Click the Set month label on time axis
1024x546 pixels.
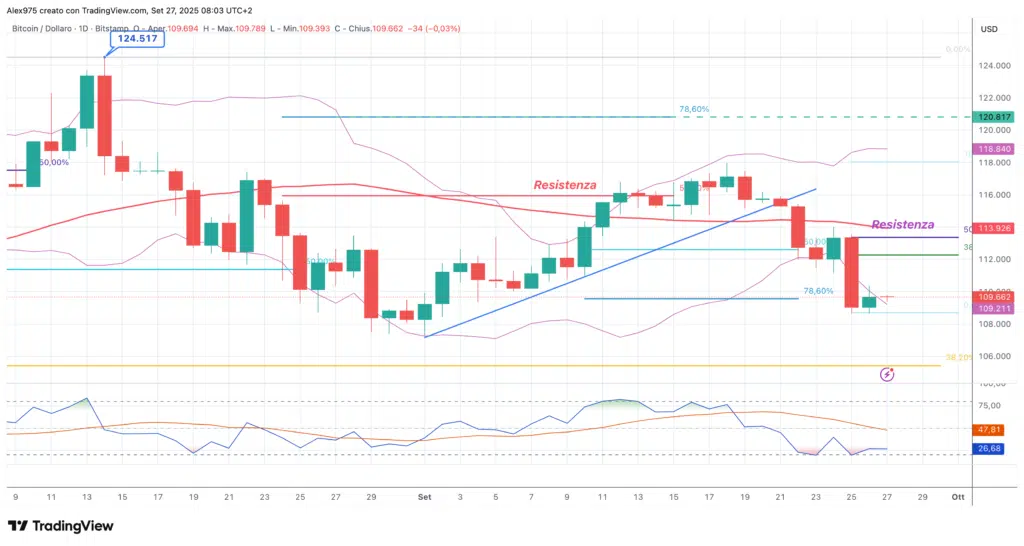(425, 496)
